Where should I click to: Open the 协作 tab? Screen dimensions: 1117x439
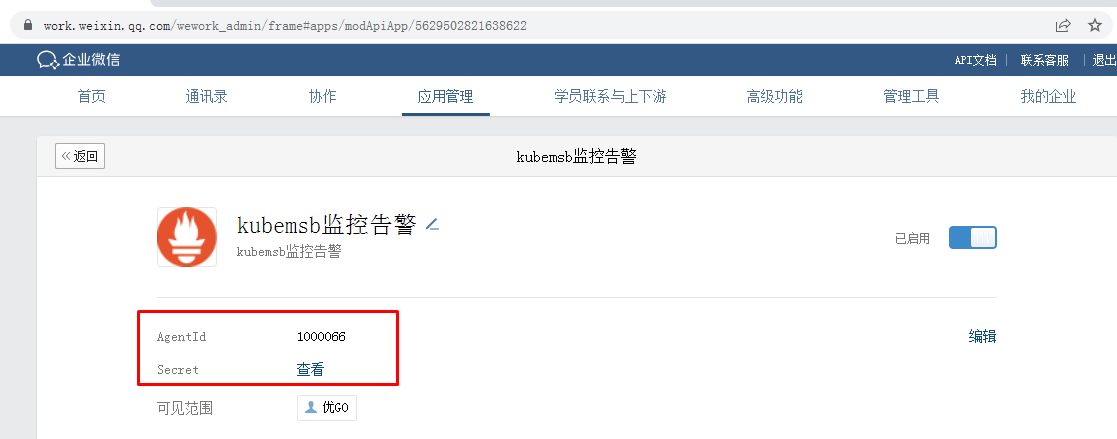pos(323,97)
